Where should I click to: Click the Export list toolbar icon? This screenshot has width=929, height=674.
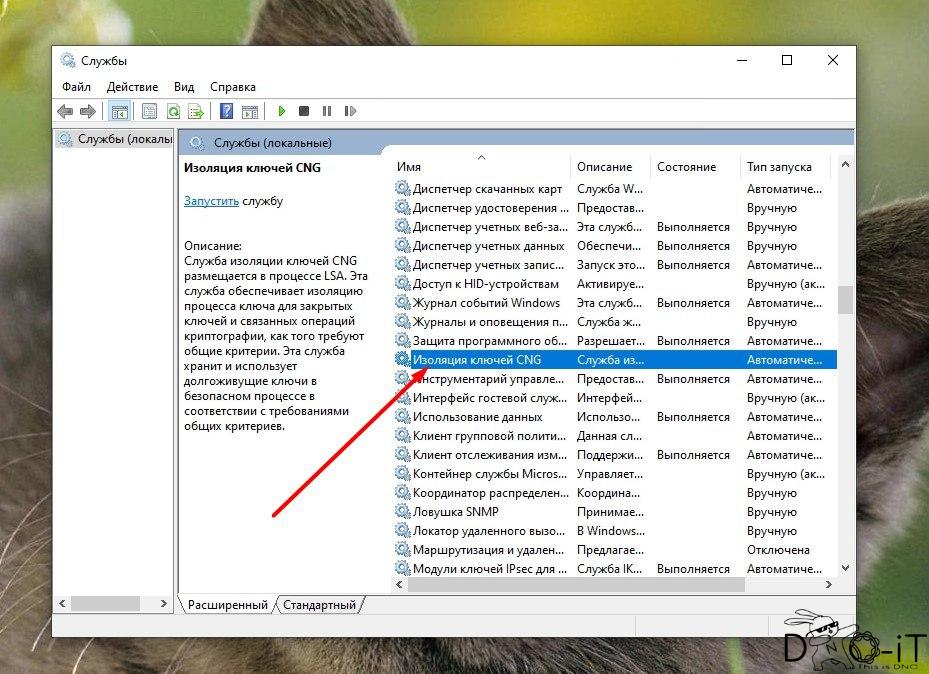[x=196, y=112]
